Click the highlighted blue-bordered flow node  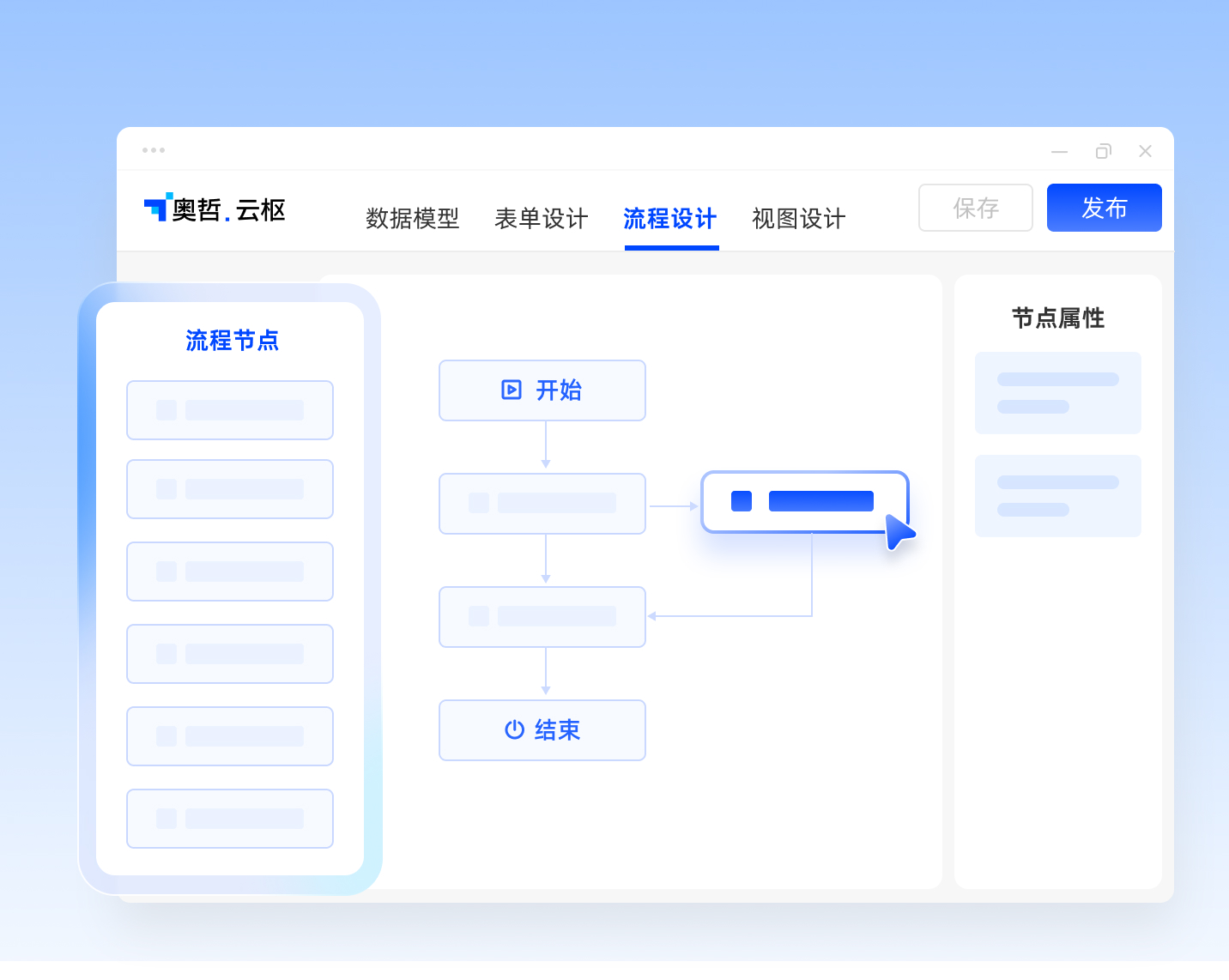[805, 502]
